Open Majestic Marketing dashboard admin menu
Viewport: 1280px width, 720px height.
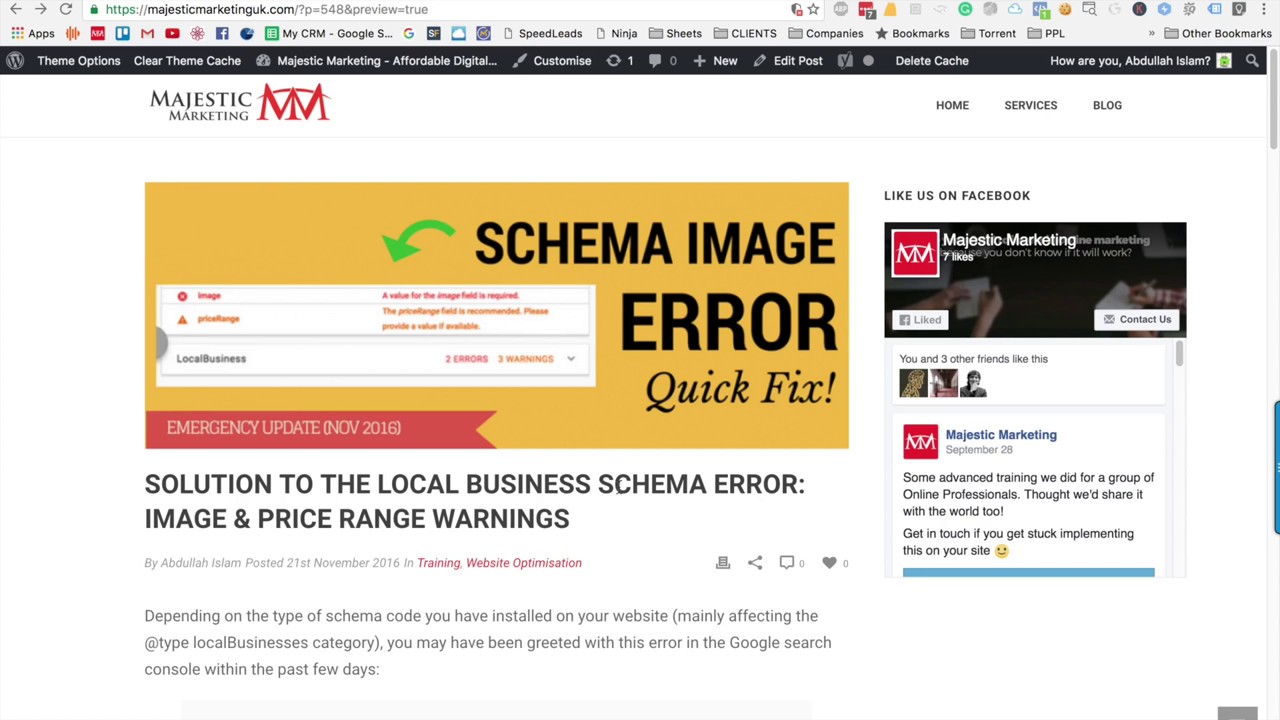point(376,60)
